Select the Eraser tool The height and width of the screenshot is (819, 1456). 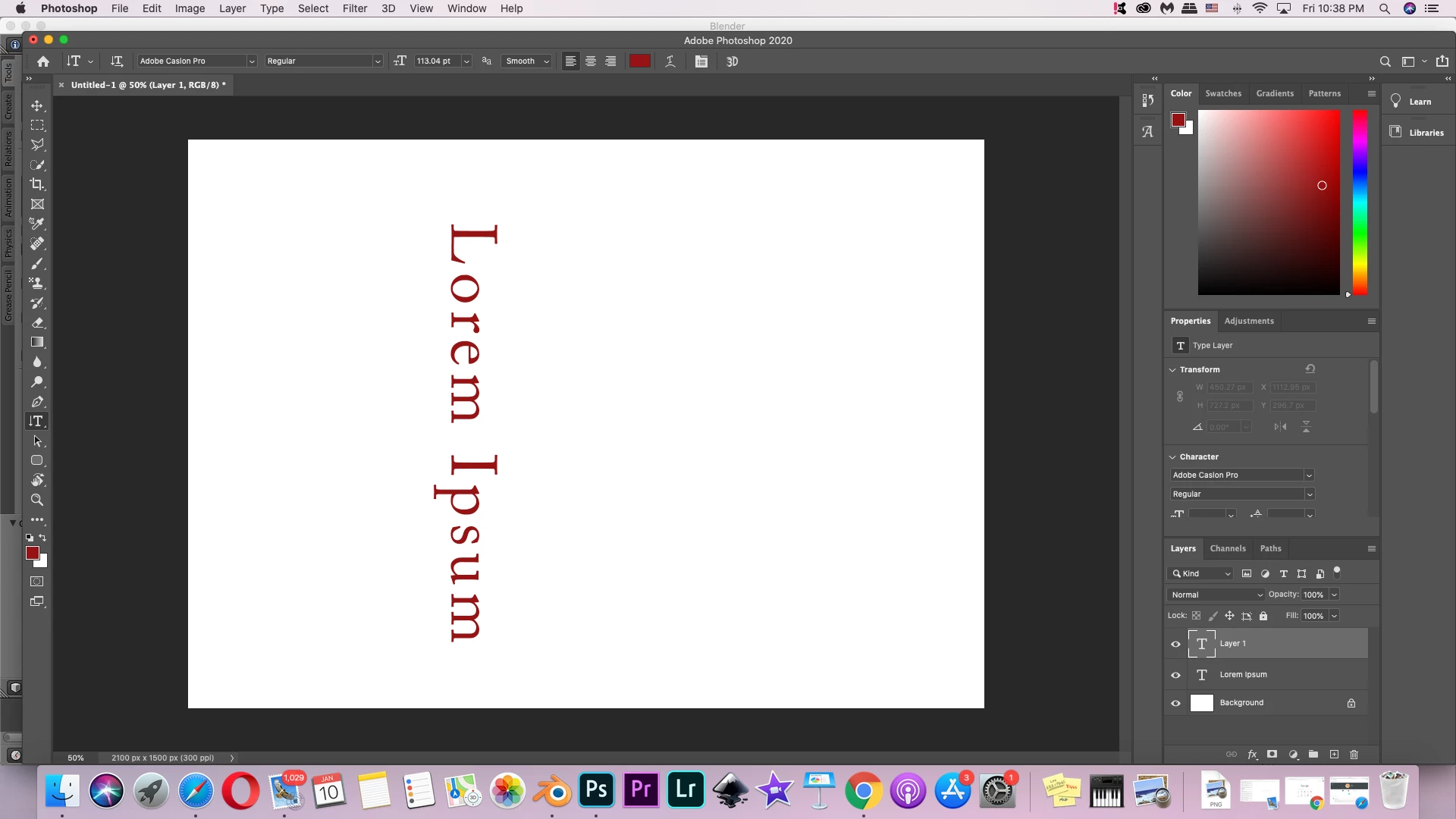[36, 322]
